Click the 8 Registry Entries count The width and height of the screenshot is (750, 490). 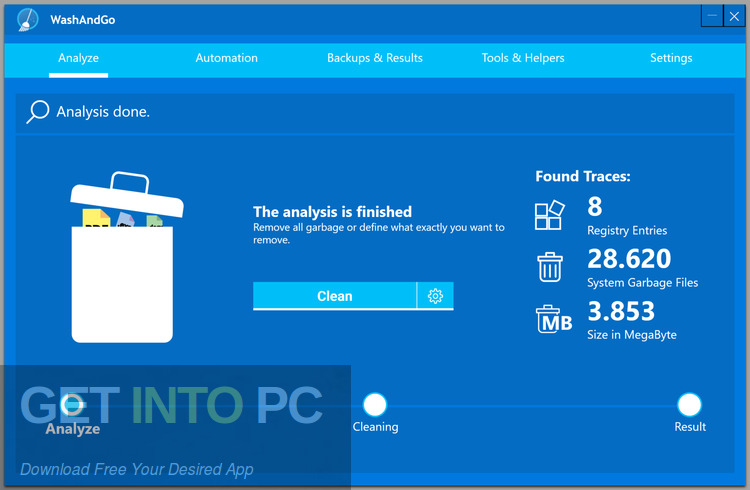coord(595,207)
